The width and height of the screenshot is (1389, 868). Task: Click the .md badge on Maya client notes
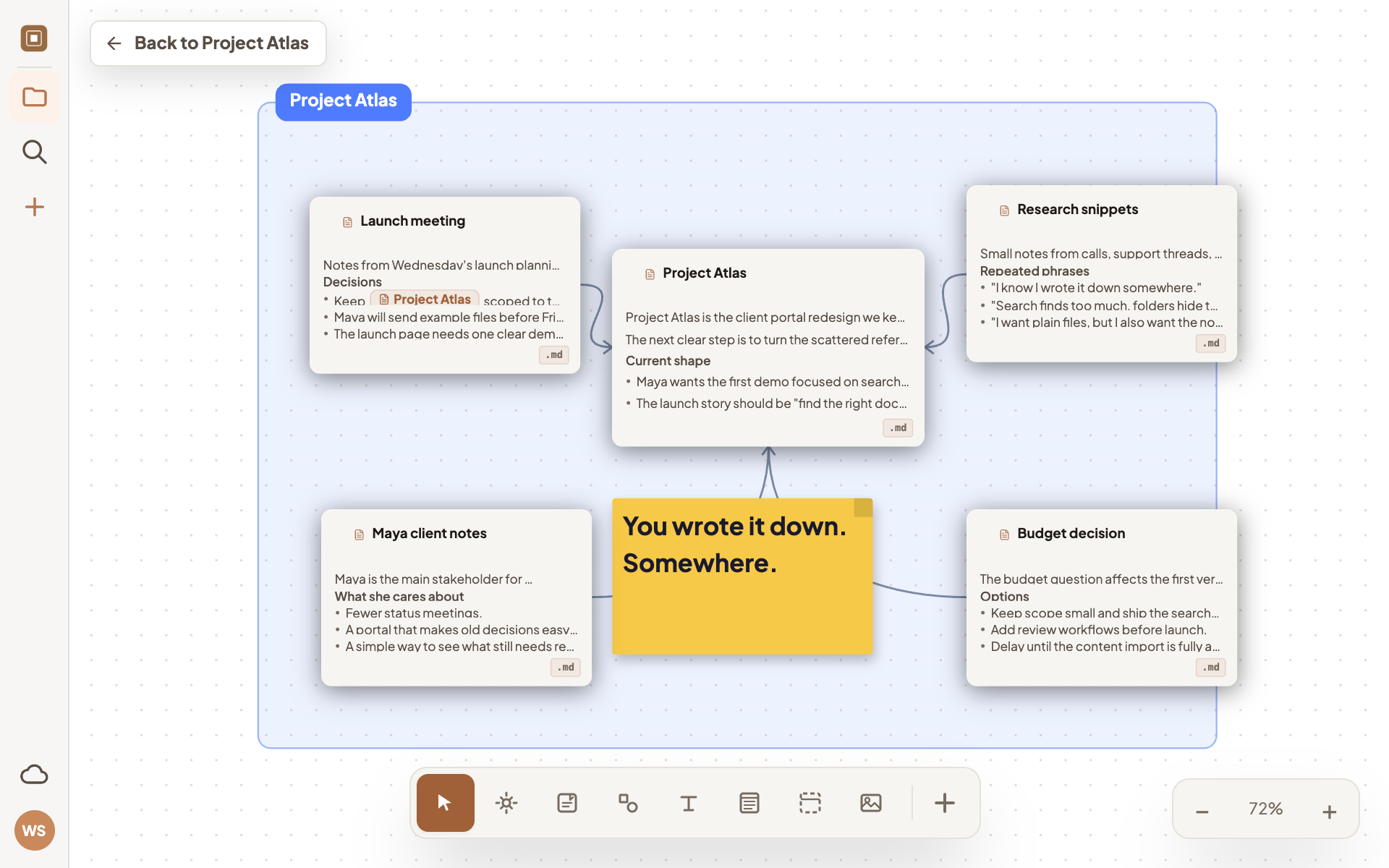(566, 668)
